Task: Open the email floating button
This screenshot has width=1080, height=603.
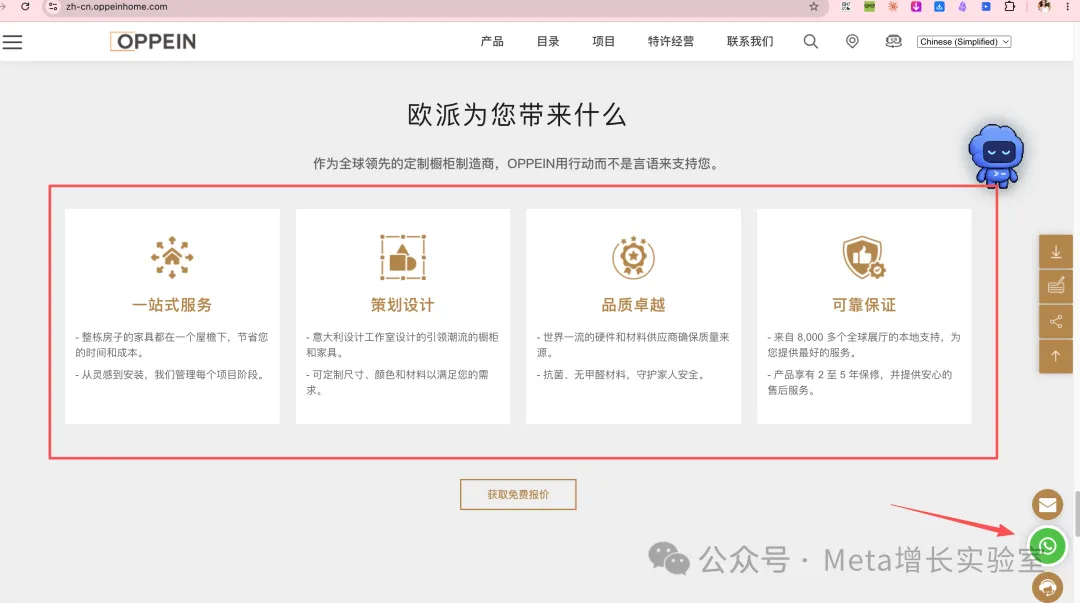Action: click(x=1048, y=505)
